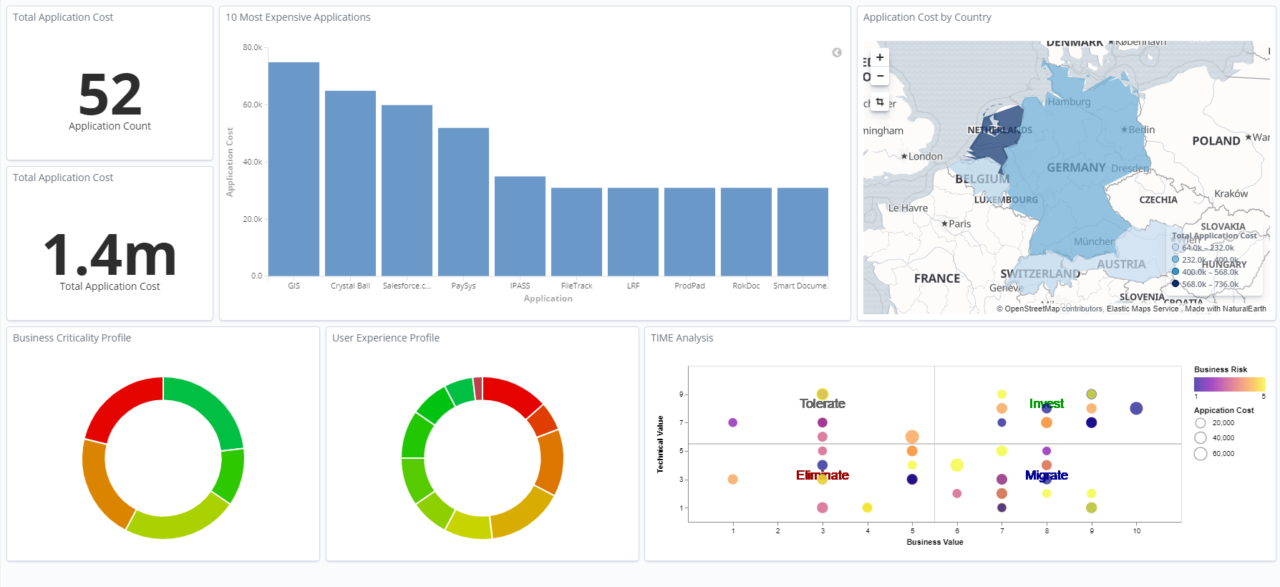Image resolution: width=1280 pixels, height=587 pixels.
Task: Click the Business Risk color gradient bar
Action: (x=1229, y=384)
